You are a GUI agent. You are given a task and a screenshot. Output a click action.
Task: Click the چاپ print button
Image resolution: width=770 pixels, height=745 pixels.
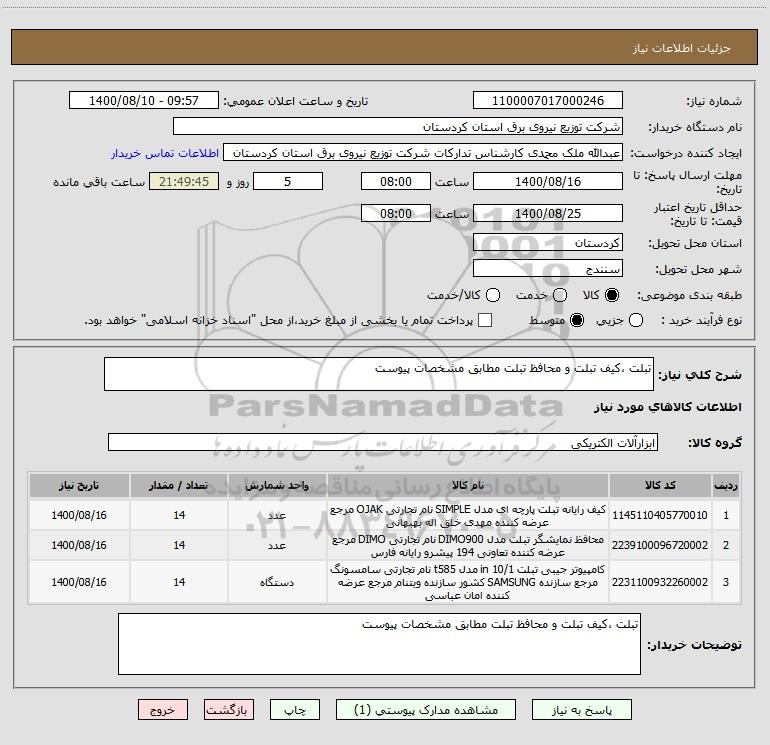coord(295,710)
